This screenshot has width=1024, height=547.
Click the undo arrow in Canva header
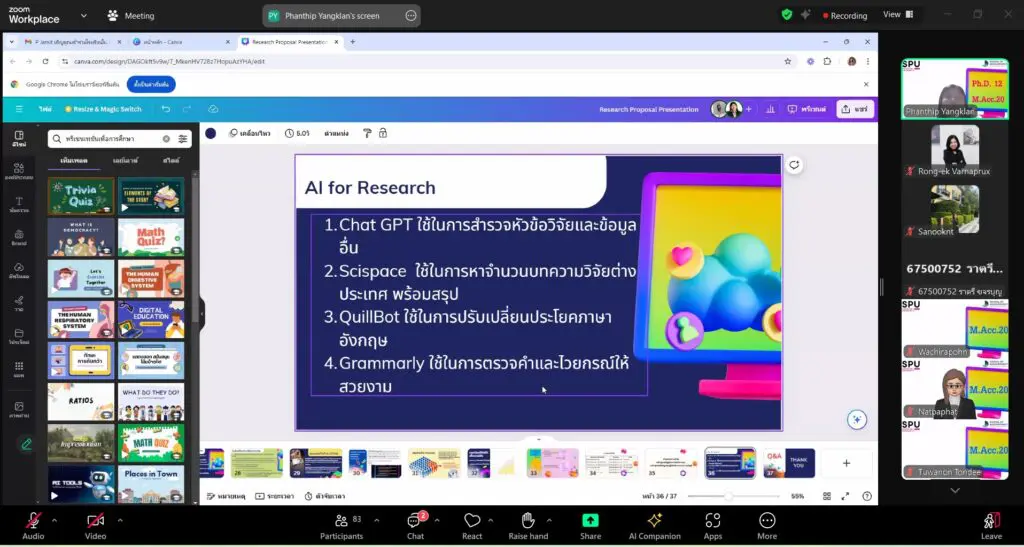(x=166, y=109)
